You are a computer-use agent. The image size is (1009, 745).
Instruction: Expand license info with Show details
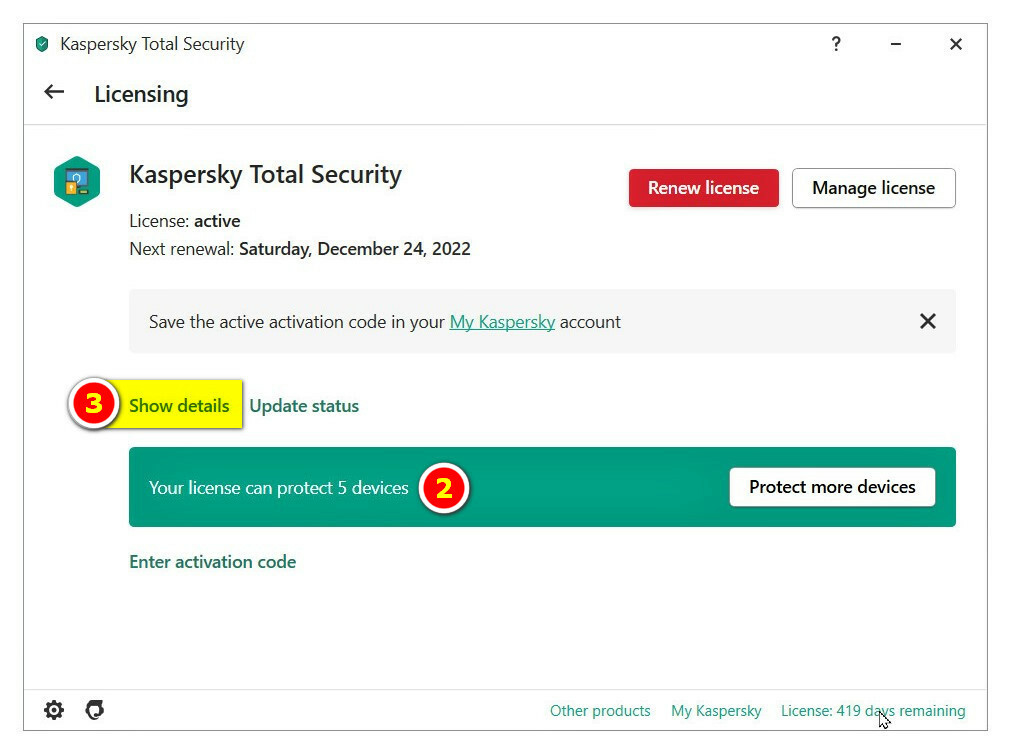179,406
